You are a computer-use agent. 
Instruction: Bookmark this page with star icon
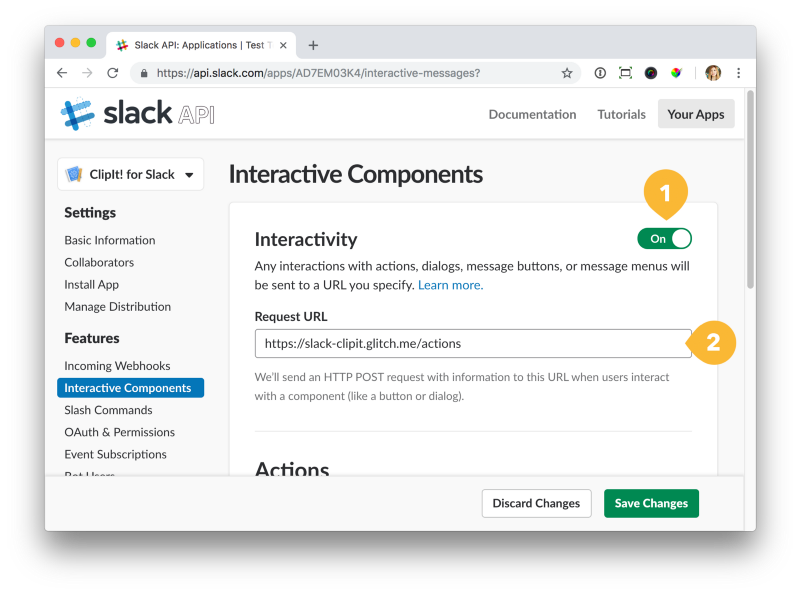pos(567,73)
